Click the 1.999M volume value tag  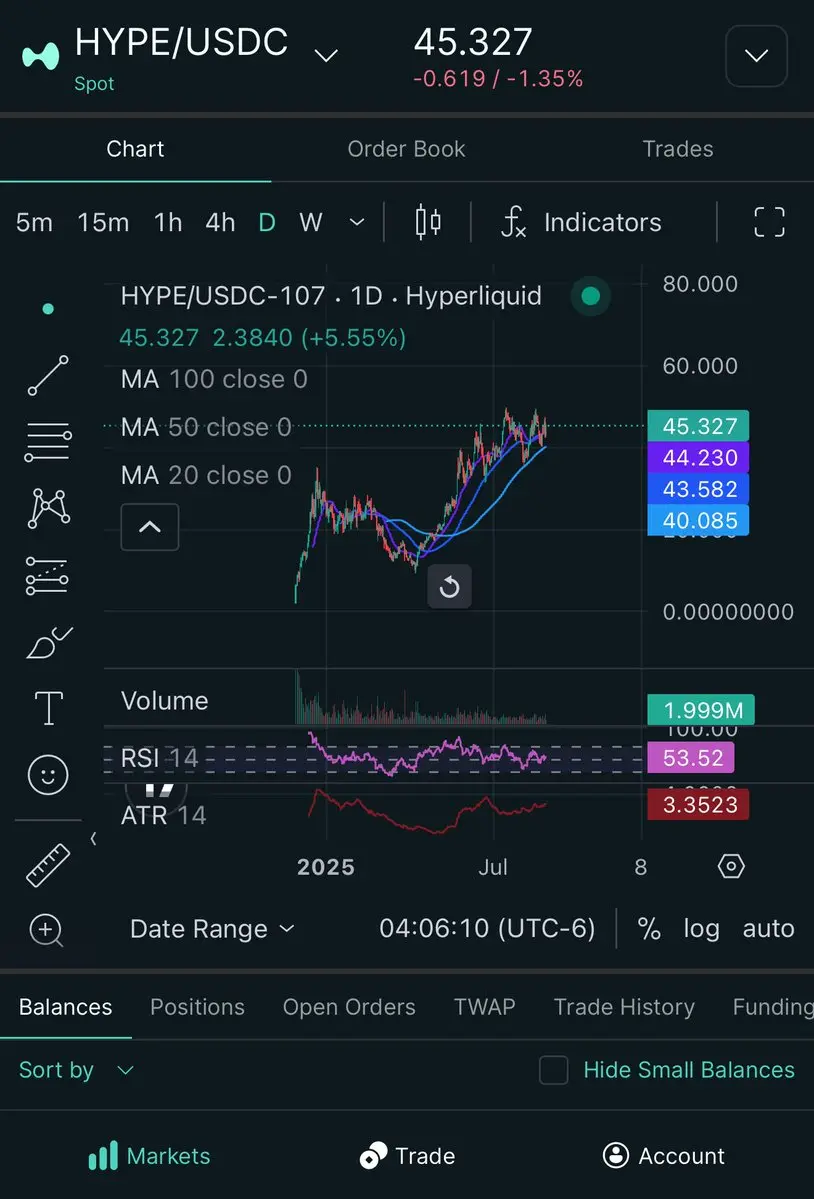point(701,710)
